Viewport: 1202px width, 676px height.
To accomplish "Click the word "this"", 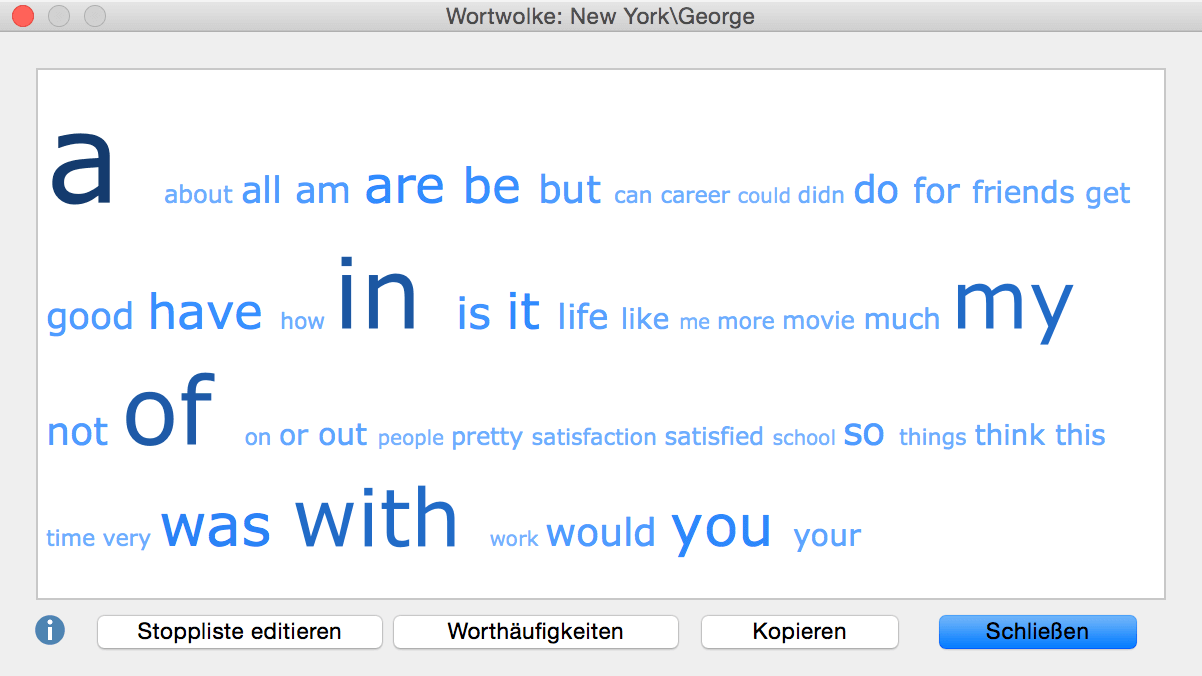I will [1080, 435].
